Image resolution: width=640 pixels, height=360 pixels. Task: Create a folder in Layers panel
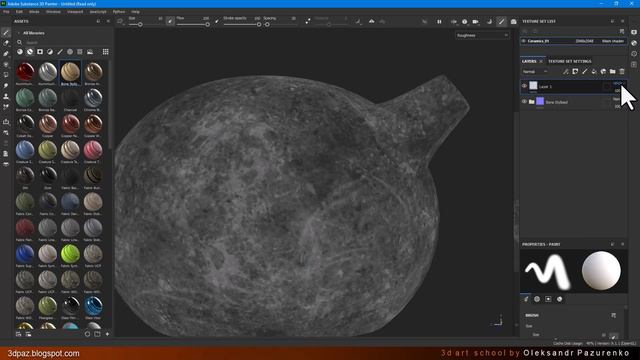(613, 71)
